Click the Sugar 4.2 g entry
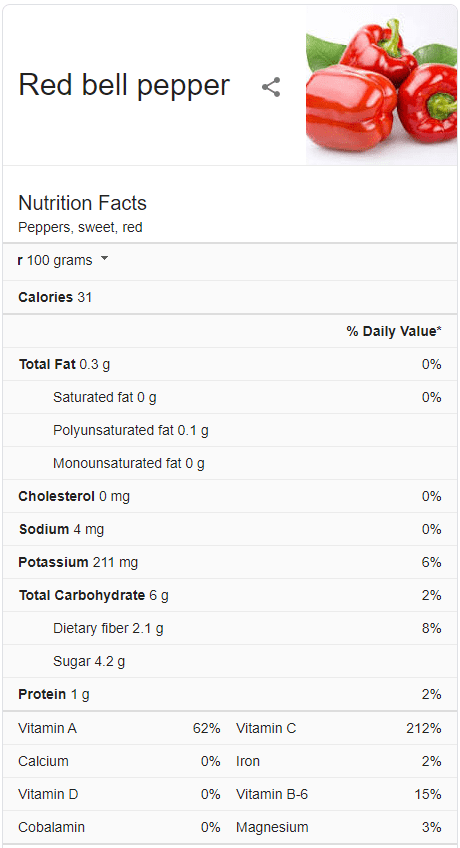460x848 pixels. [x=89, y=661]
